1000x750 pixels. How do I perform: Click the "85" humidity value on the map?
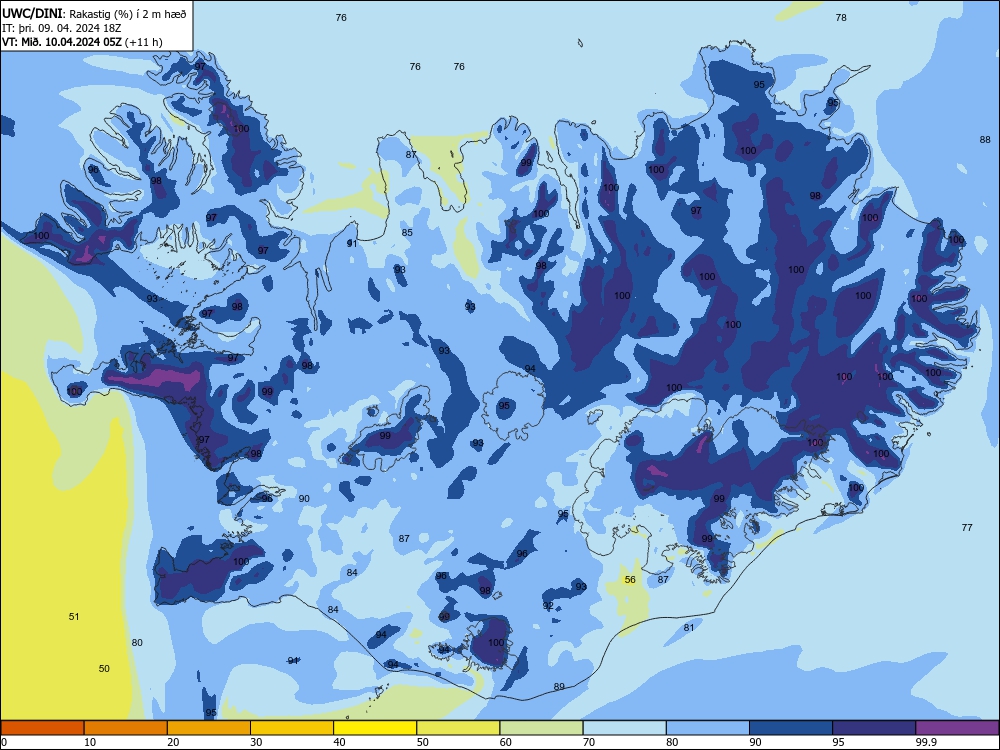407,232
